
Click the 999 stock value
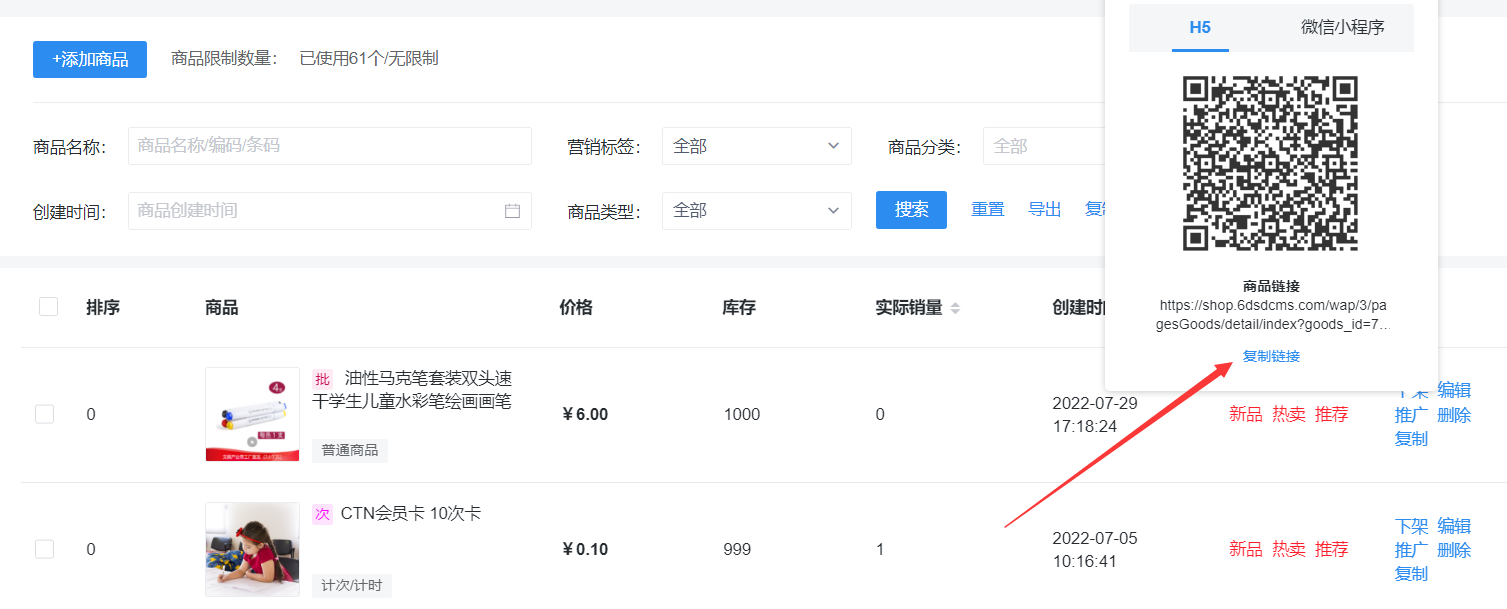[737, 549]
